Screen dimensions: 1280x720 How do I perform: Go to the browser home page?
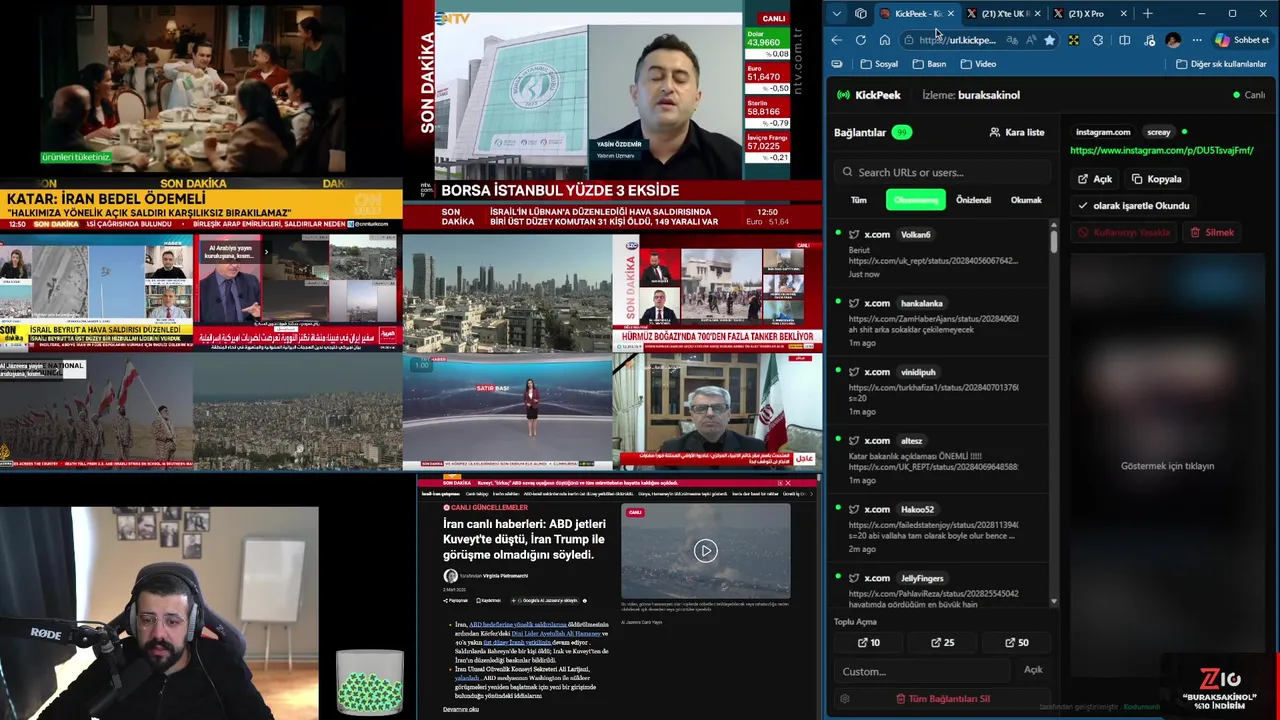[885, 40]
